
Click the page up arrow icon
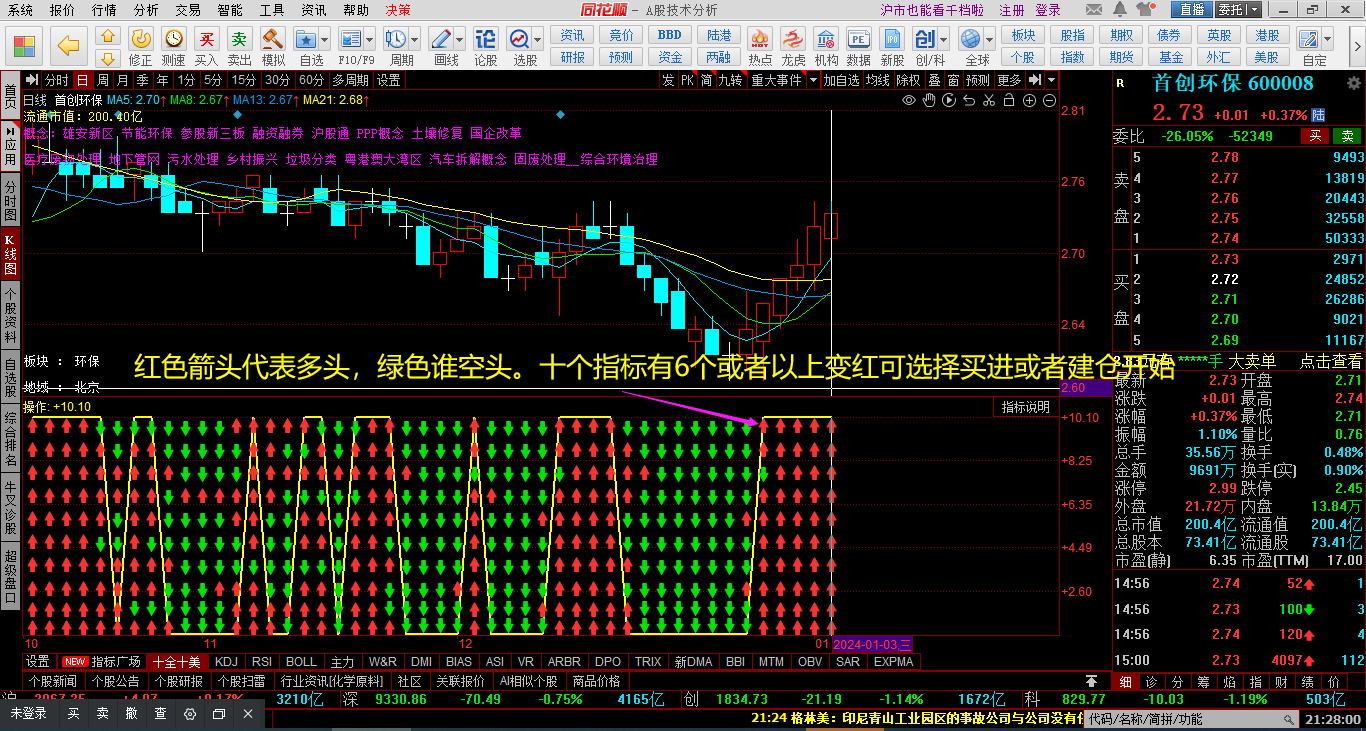coord(108,35)
